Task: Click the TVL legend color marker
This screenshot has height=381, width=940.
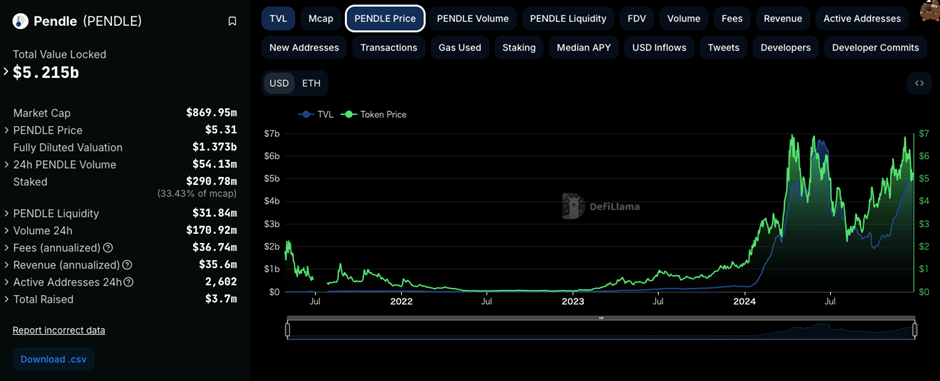Action: [307, 114]
